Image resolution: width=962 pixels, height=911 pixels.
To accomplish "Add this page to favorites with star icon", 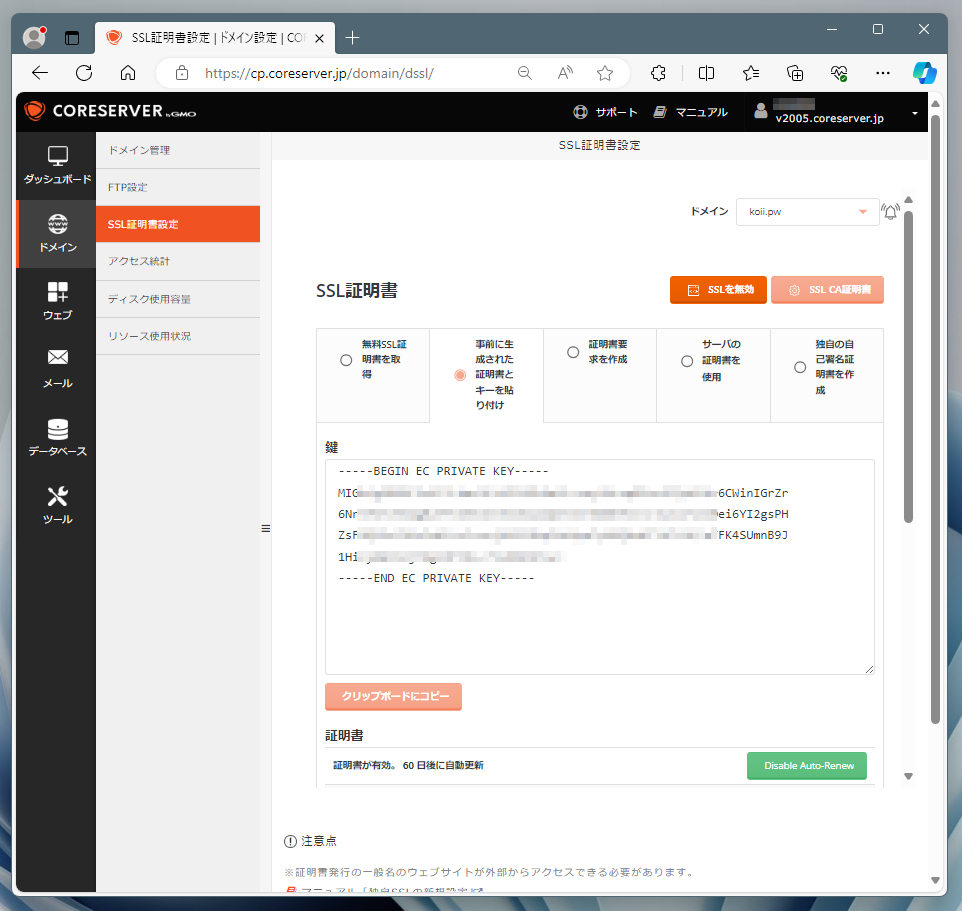I will (x=605, y=73).
